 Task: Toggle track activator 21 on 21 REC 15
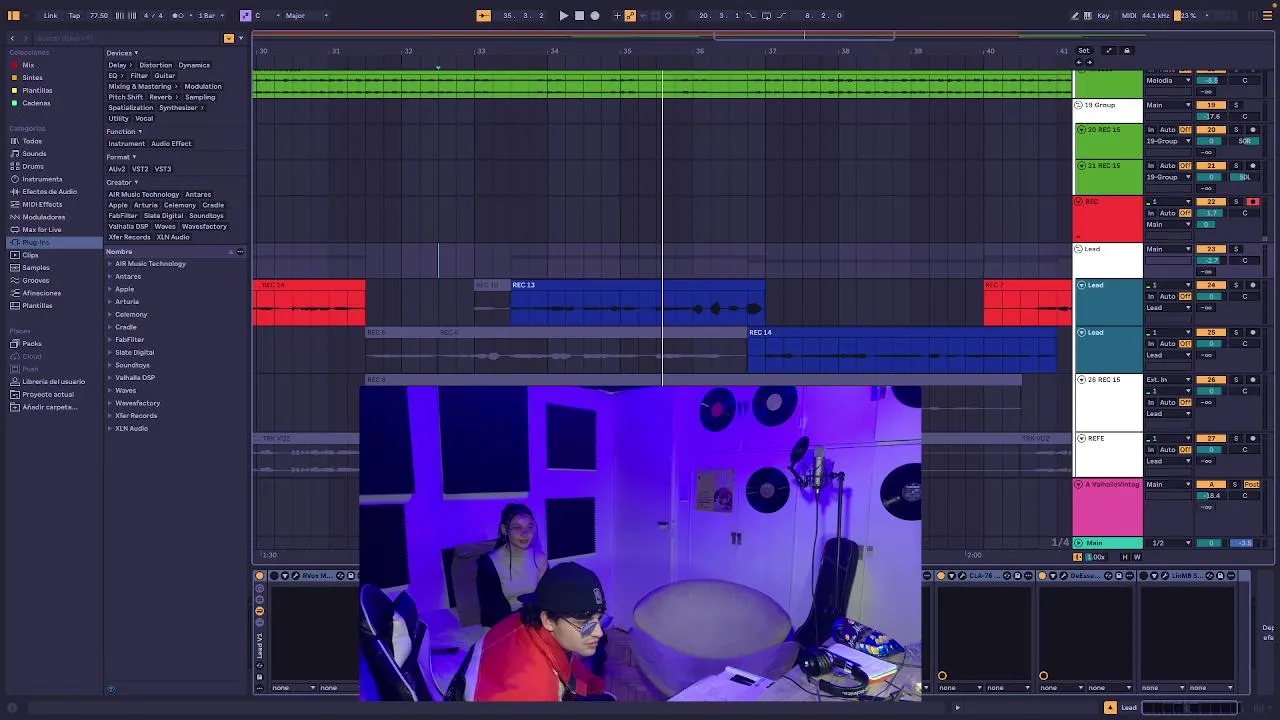click(x=1211, y=166)
